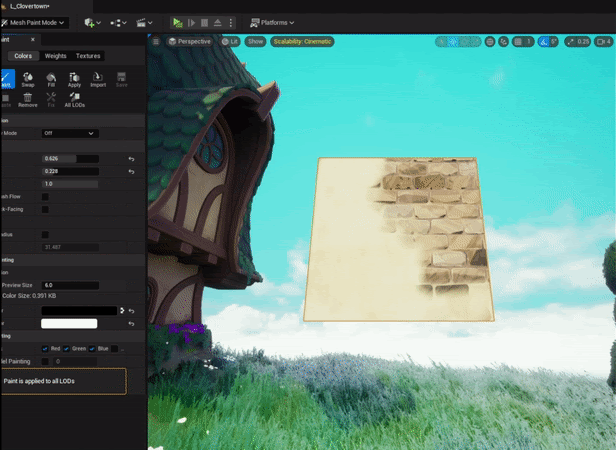Open the white erase color swatch
Screen dimensions: 616x450
[69, 323]
